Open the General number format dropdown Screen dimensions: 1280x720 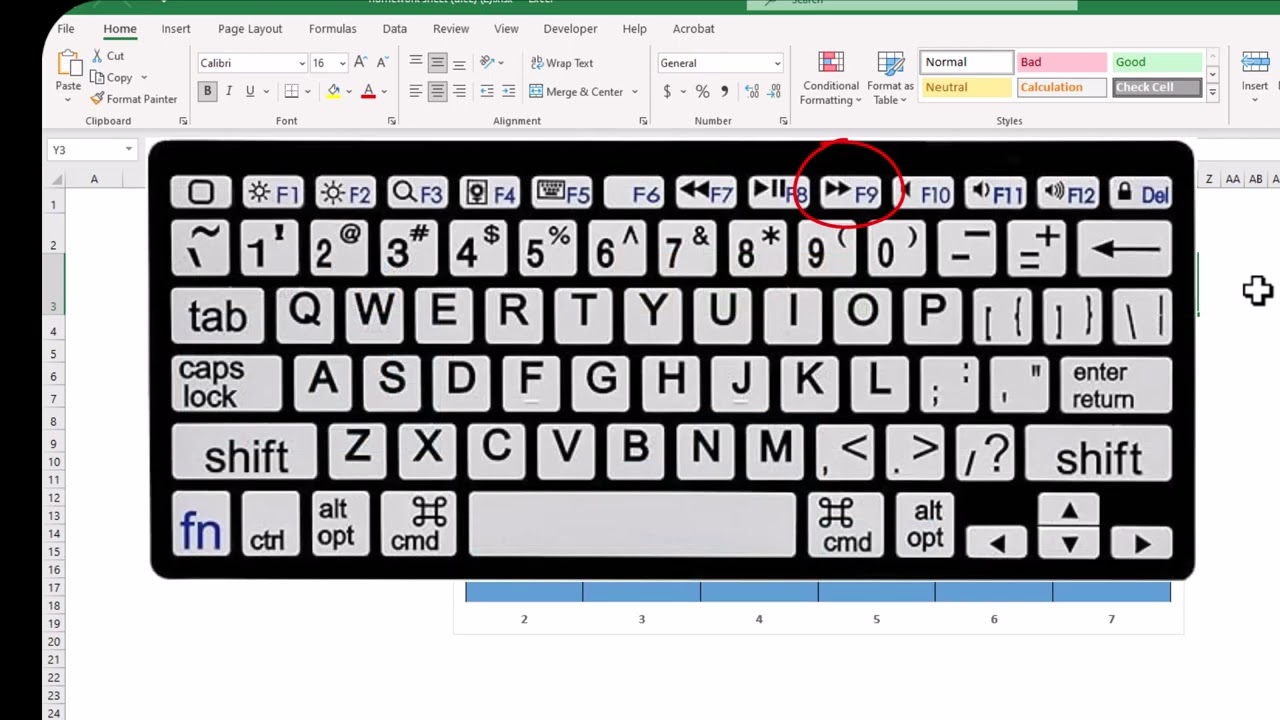[x=777, y=63]
